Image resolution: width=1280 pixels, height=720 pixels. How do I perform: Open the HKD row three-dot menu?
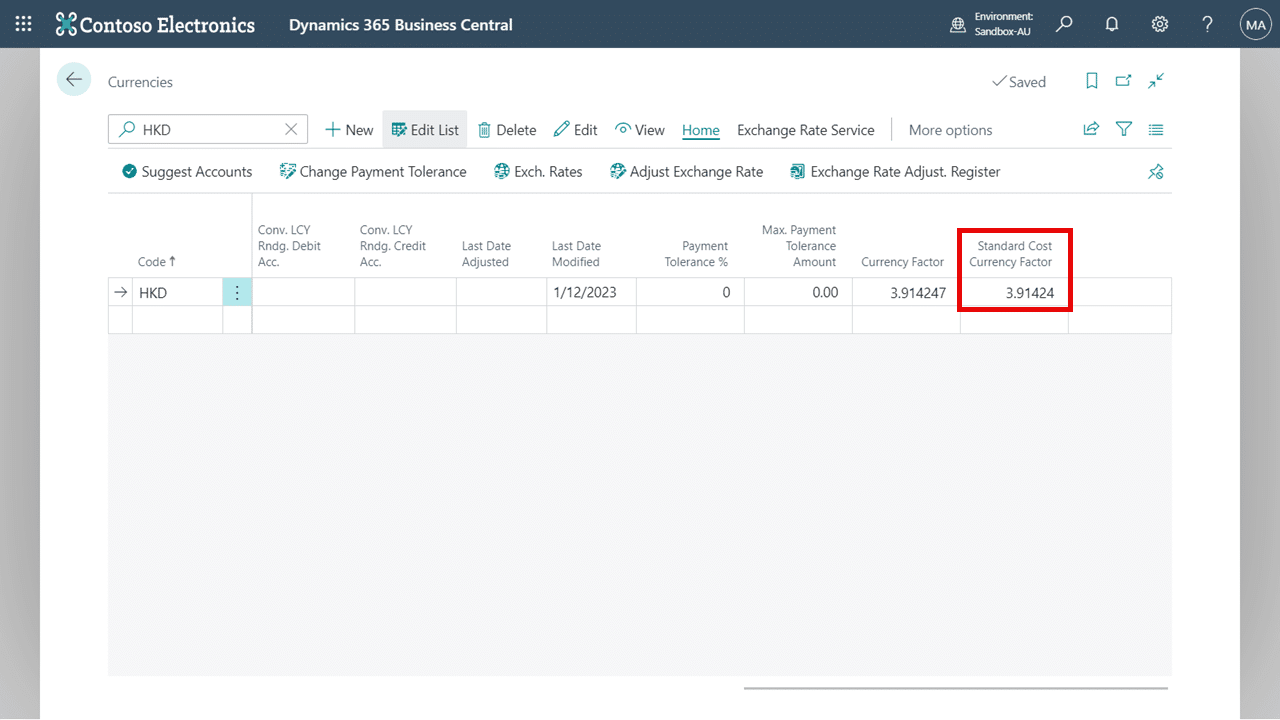(x=237, y=293)
